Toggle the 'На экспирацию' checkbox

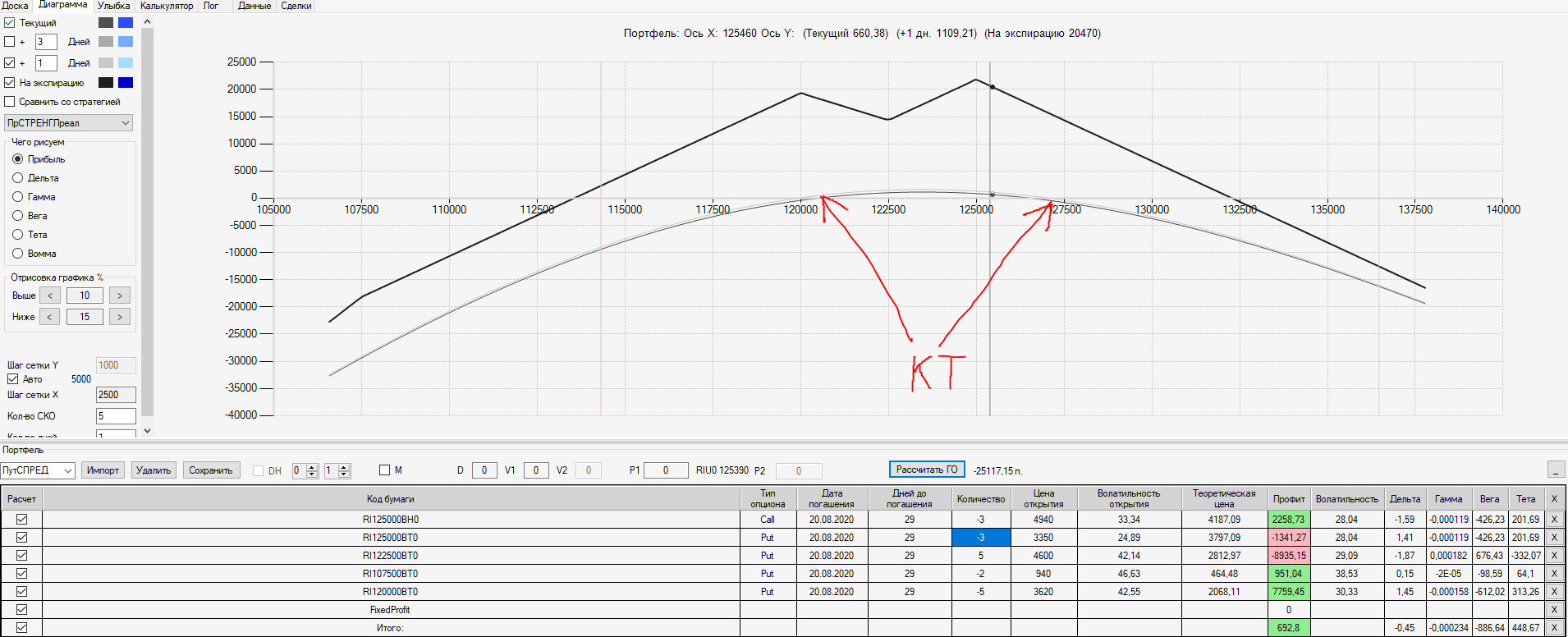[x=10, y=82]
